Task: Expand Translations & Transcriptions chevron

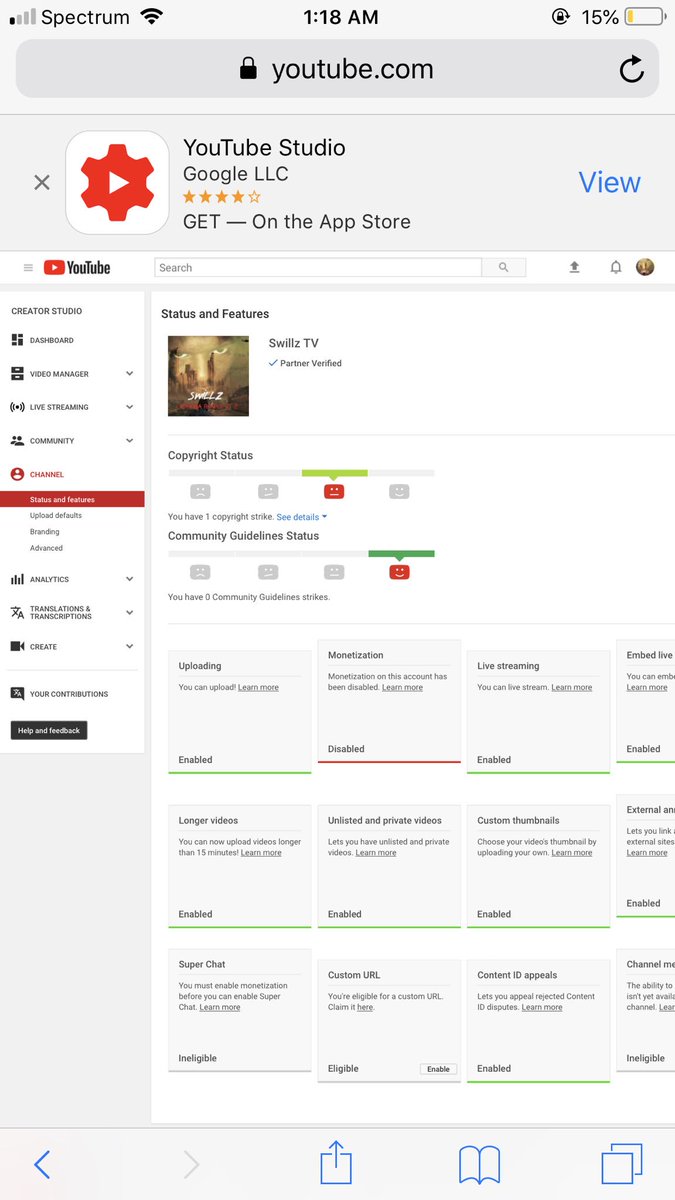Action: tap(130, 612)
